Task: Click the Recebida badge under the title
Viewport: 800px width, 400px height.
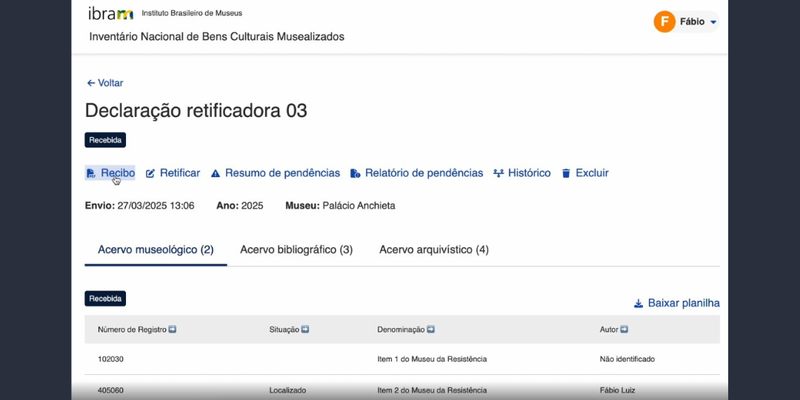Action: click(105, 140)
